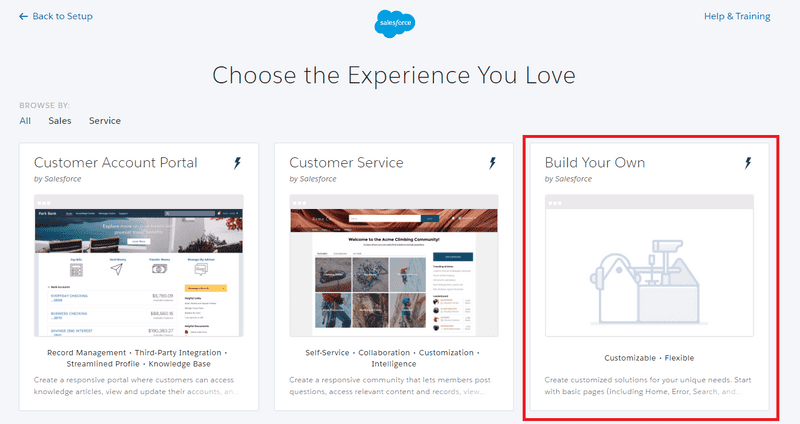Click 'by Salesforce' under Build Your Own
The image size is (800, 424).
pos(568,179)
